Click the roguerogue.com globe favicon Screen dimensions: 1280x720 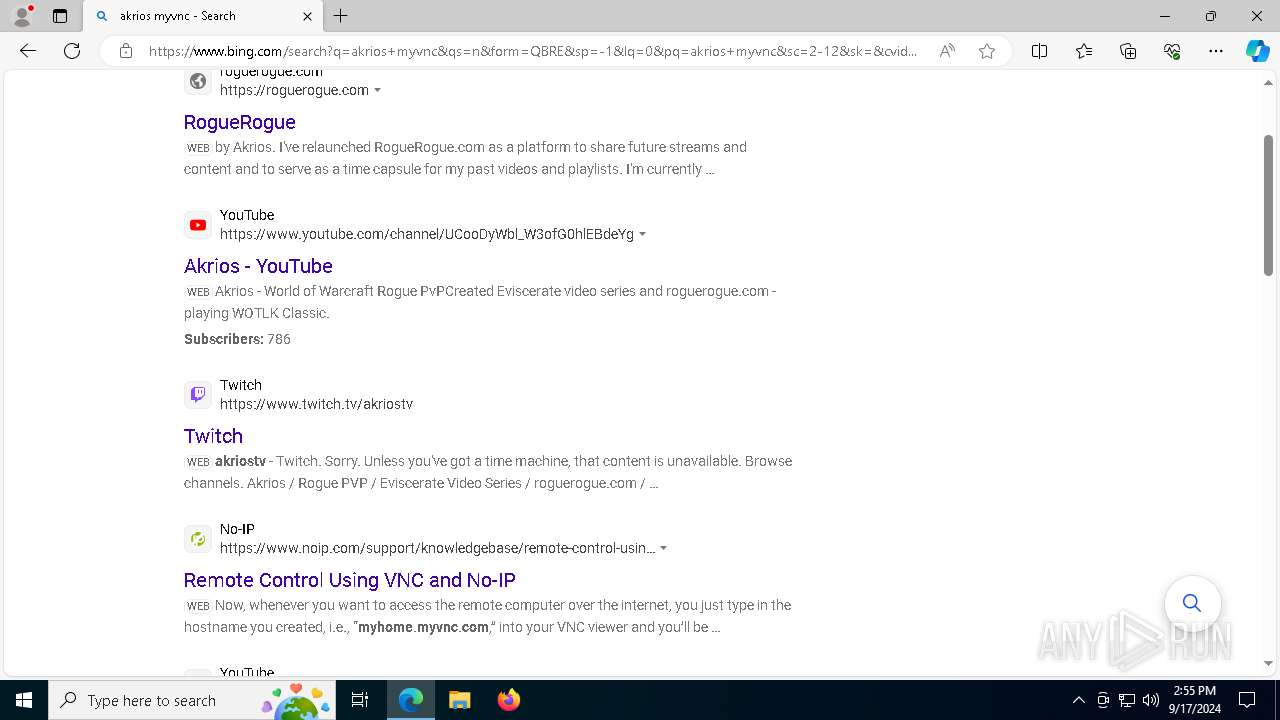click(198, 81)
